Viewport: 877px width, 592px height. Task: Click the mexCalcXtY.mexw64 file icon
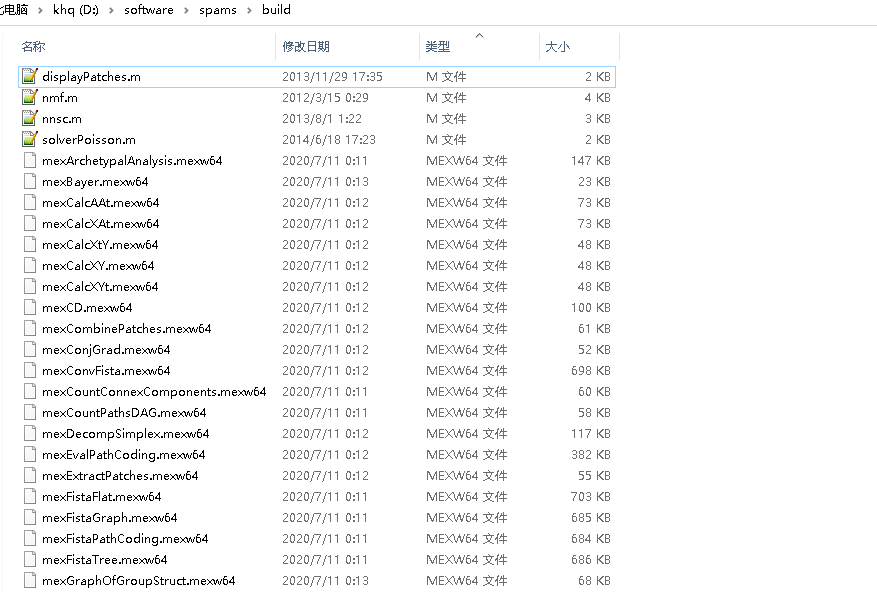(30, 245)
